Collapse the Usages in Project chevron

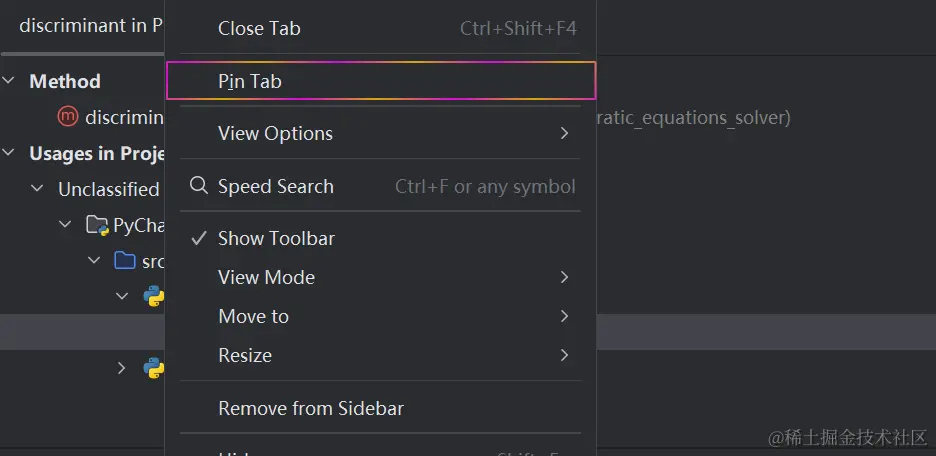8,153
